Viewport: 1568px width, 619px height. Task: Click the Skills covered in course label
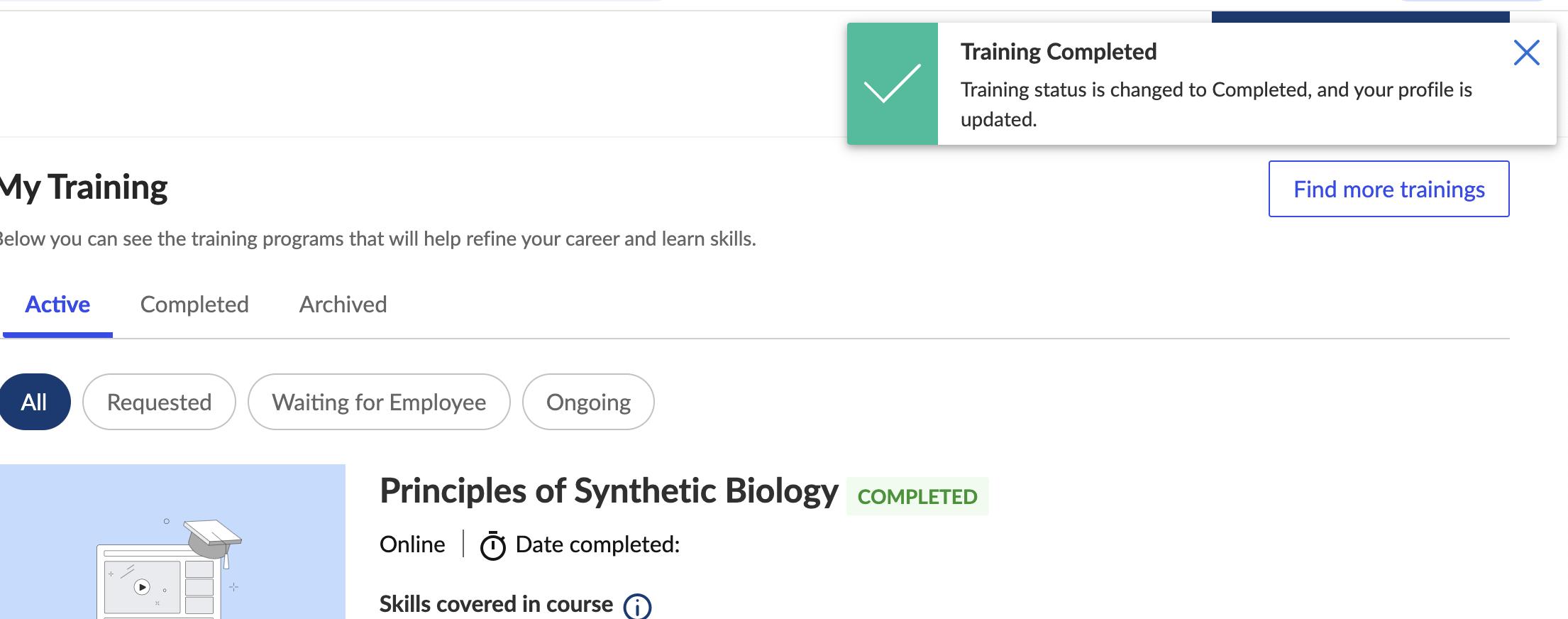point(496,604)
